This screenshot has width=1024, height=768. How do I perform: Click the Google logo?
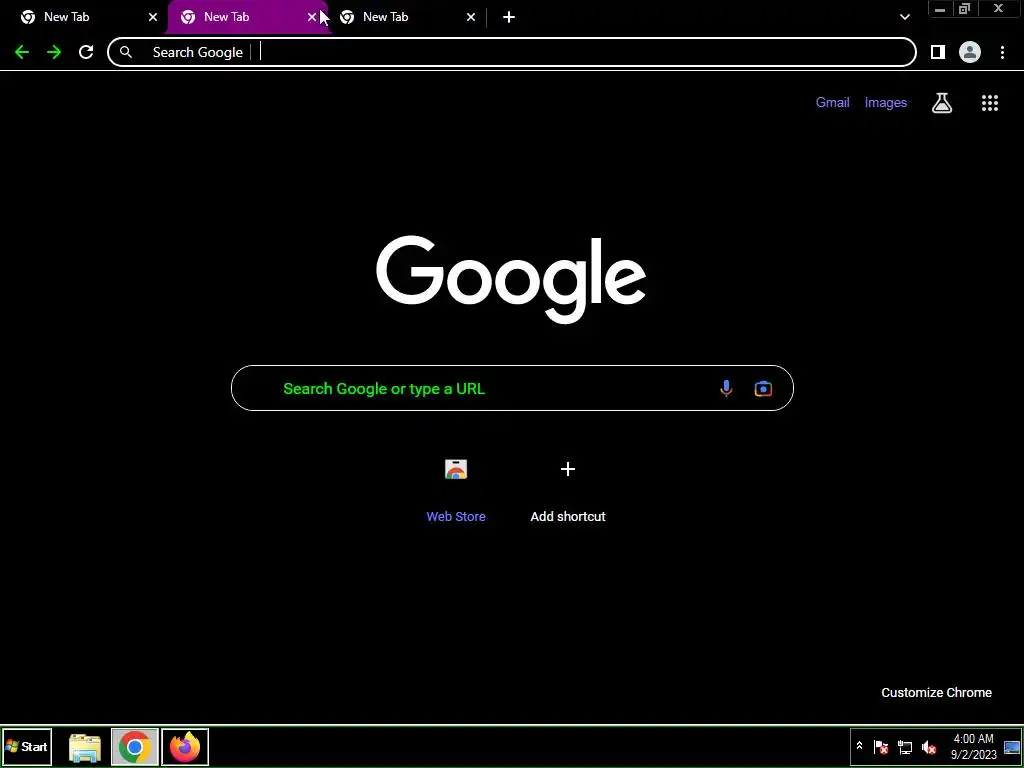pos(511,280)
